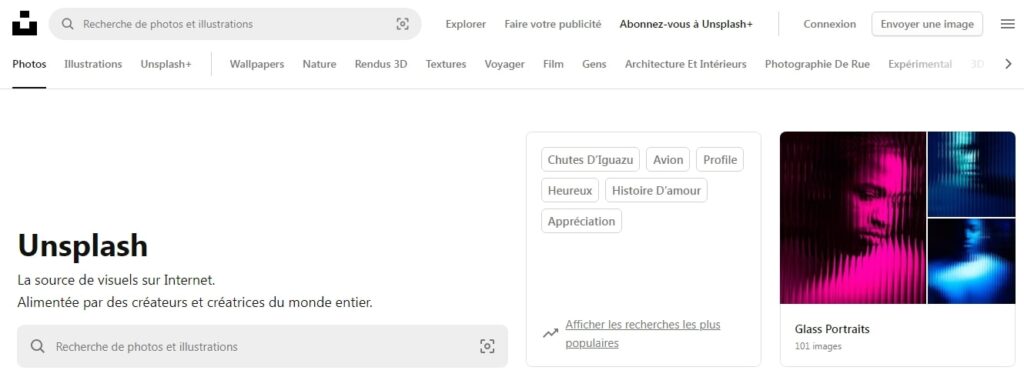Image resolution: width=1024 pixels, height=377 pixels.
Task: Select the Profile search tag
Action: click(x=720, y=159)
